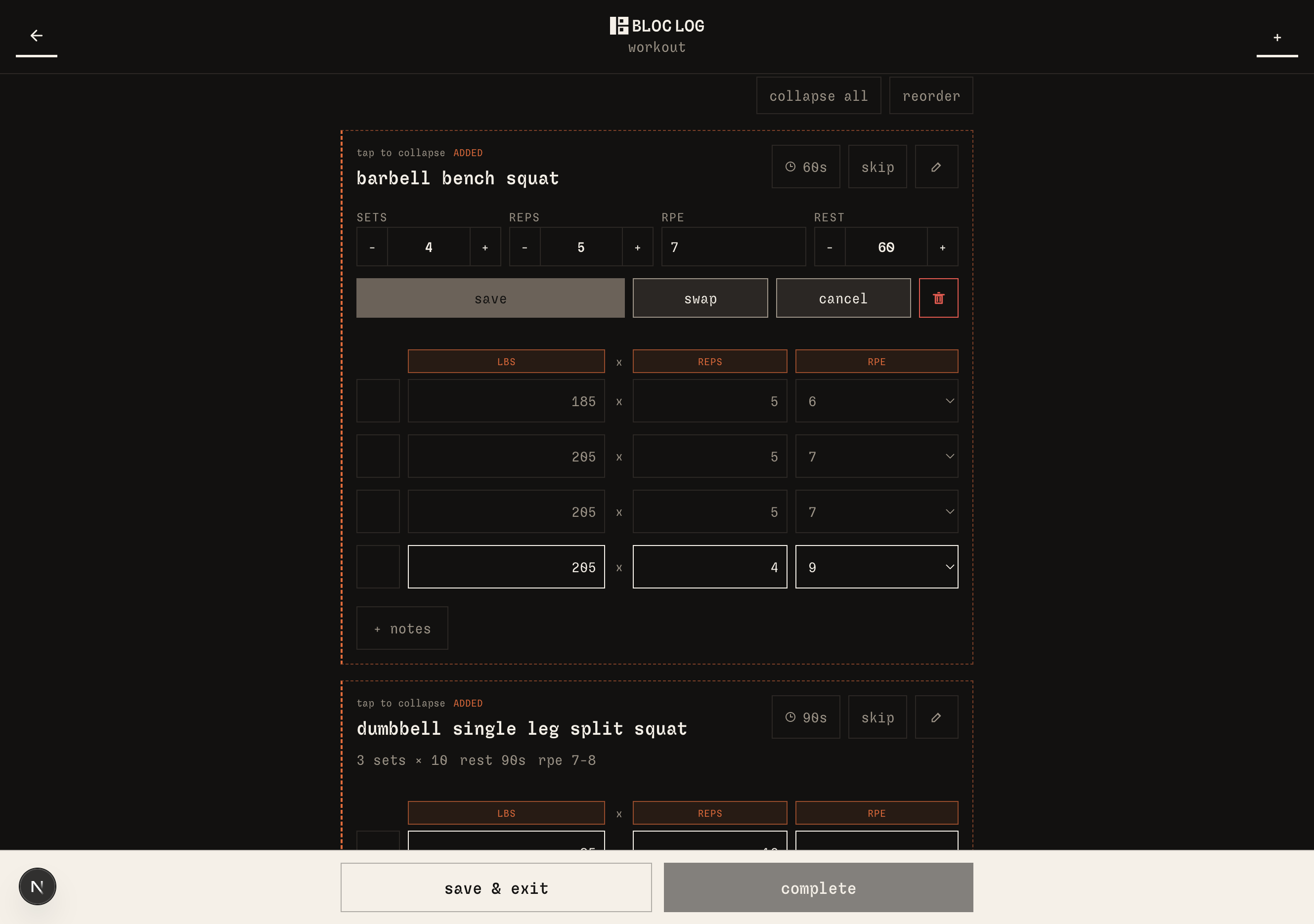Open RPE dropdown showing 9
Image resolution: width=1314 pixels, height=924 pixels.
(877, 567)
